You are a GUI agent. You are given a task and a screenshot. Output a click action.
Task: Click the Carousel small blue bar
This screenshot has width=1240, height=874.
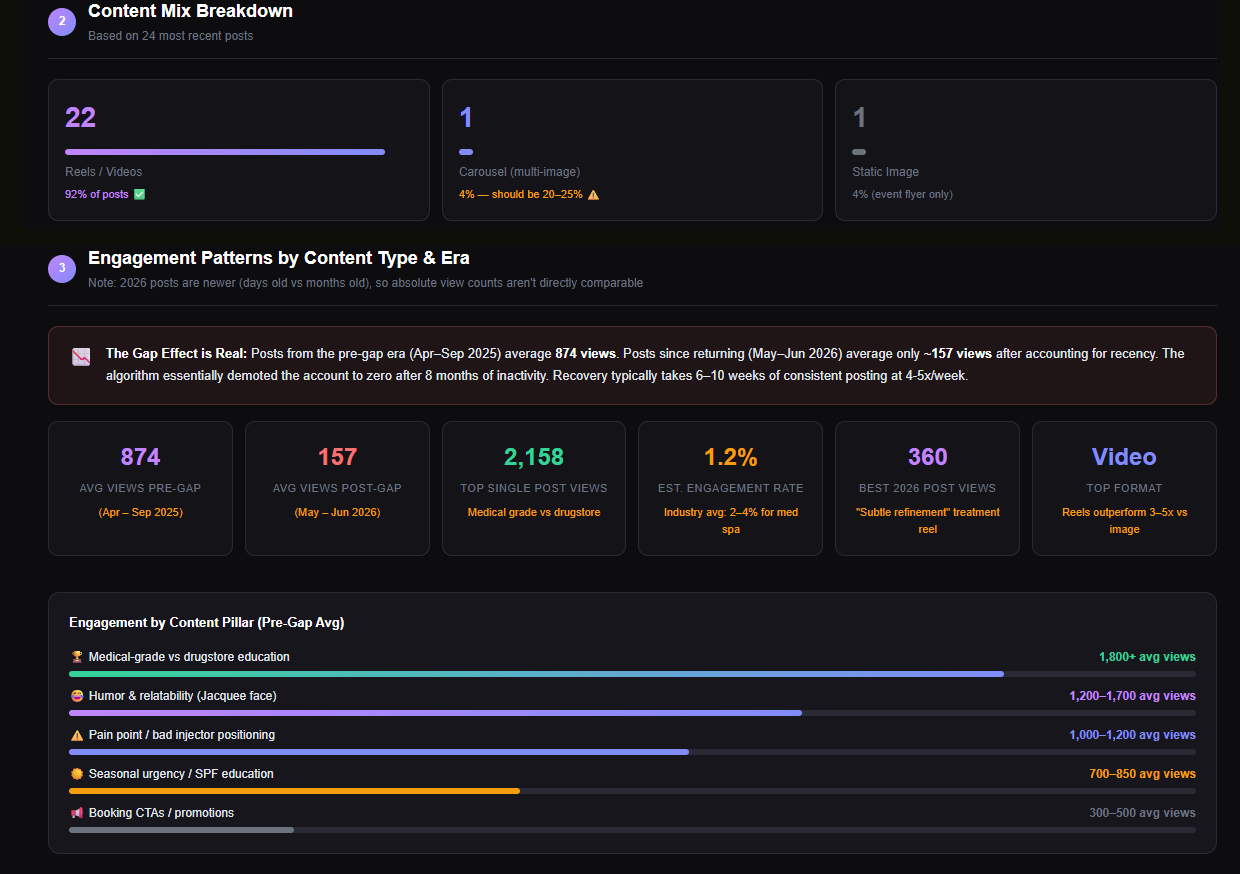click(x=466, y=152)
